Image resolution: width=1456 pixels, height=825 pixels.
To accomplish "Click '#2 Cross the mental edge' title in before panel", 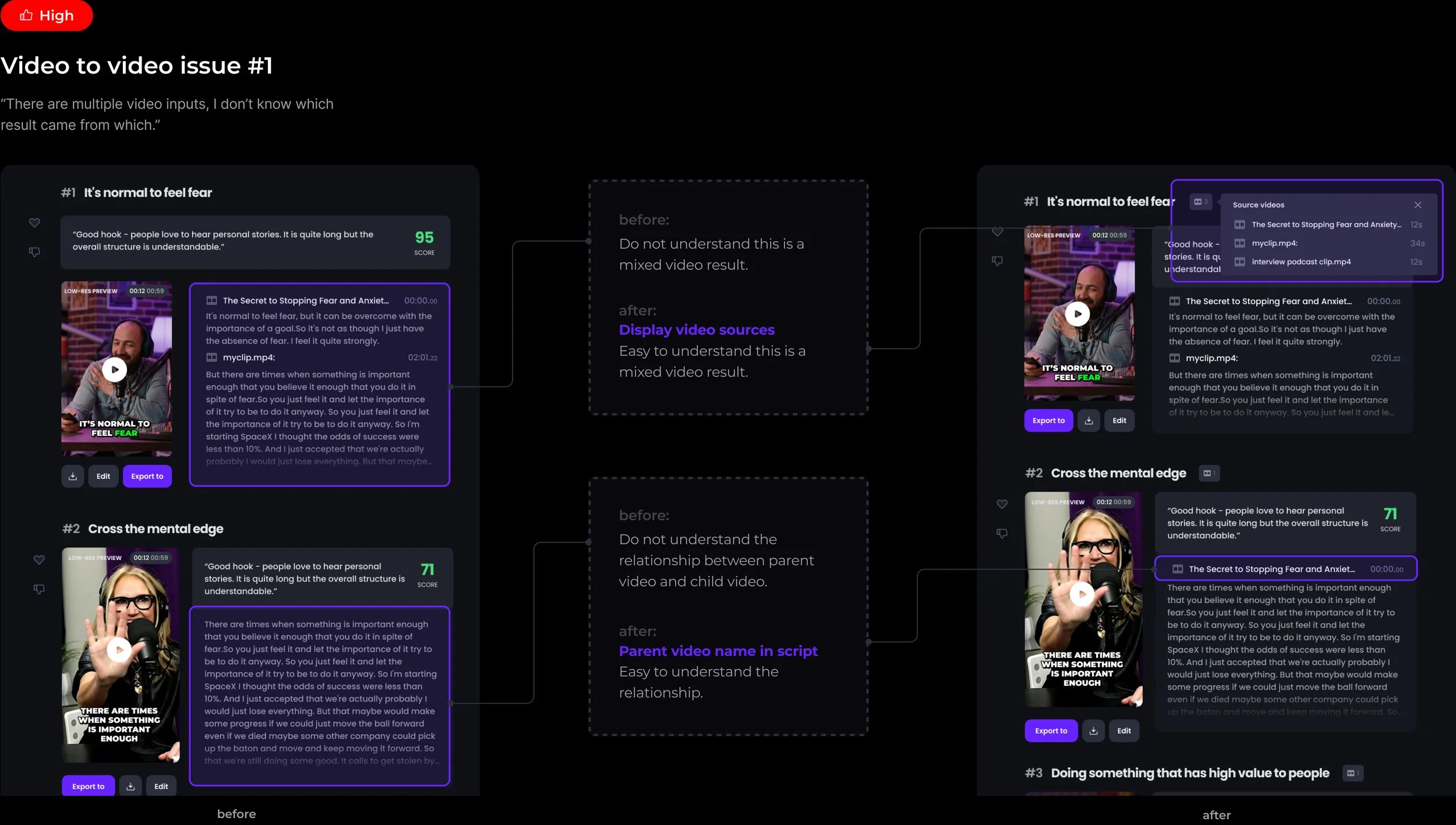I will [143, 528].
